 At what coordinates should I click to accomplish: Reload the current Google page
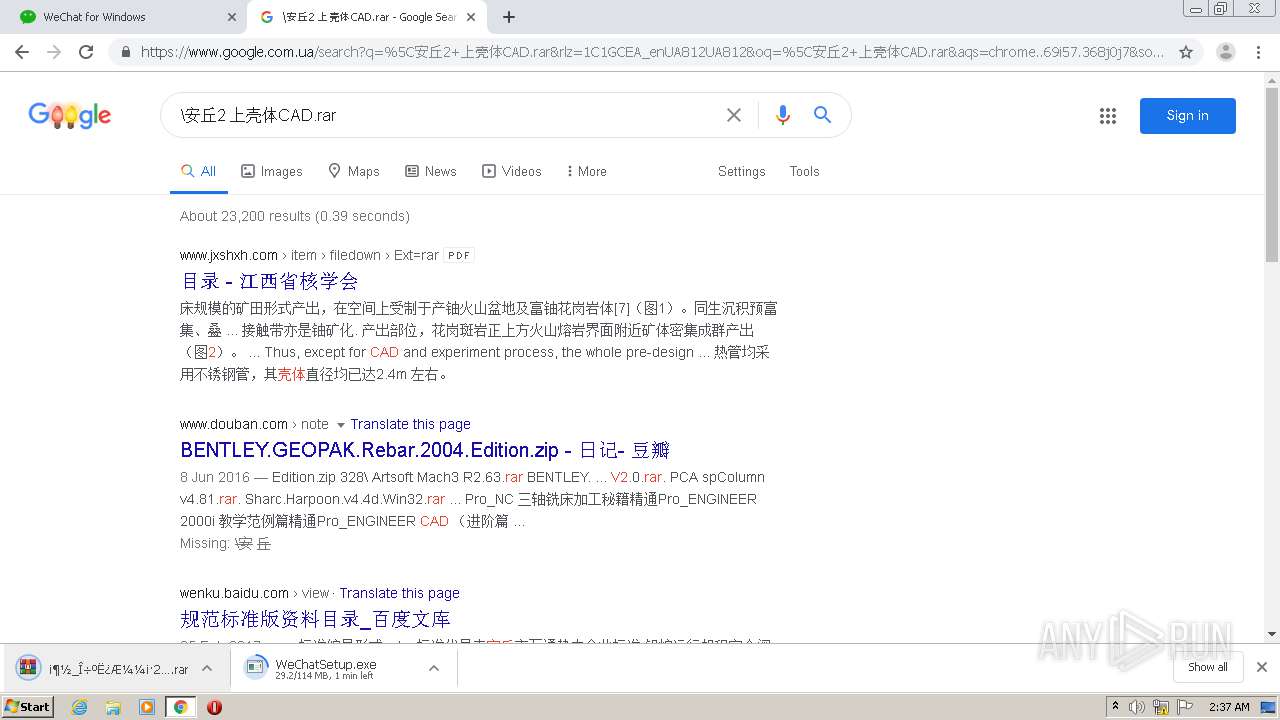click(86, 52)
